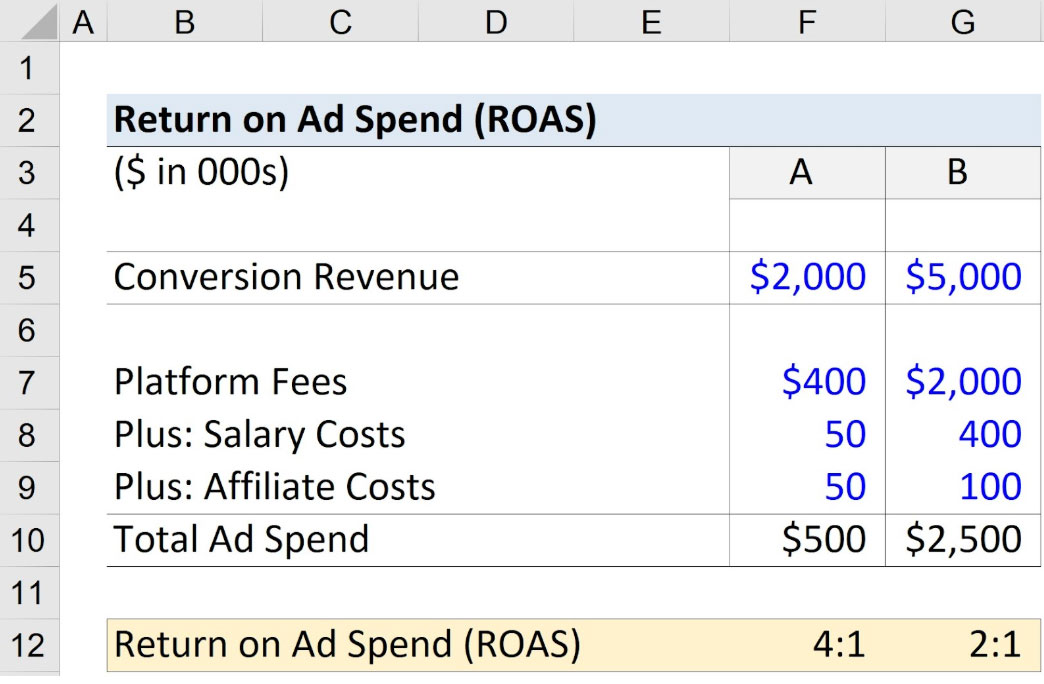Viewport: 1044px width, 684px height.
Task: Select row 5 header
Action: click(29, 278)
